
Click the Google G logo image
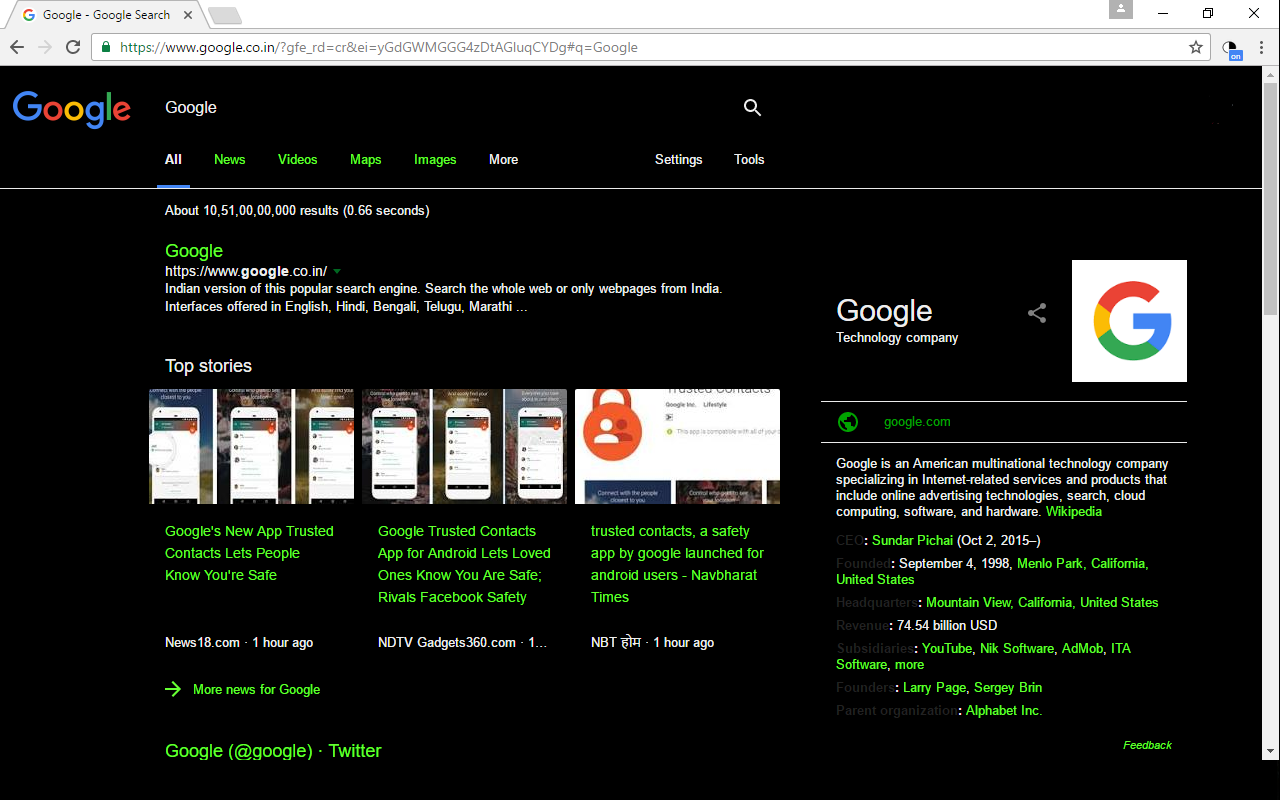1129,321
